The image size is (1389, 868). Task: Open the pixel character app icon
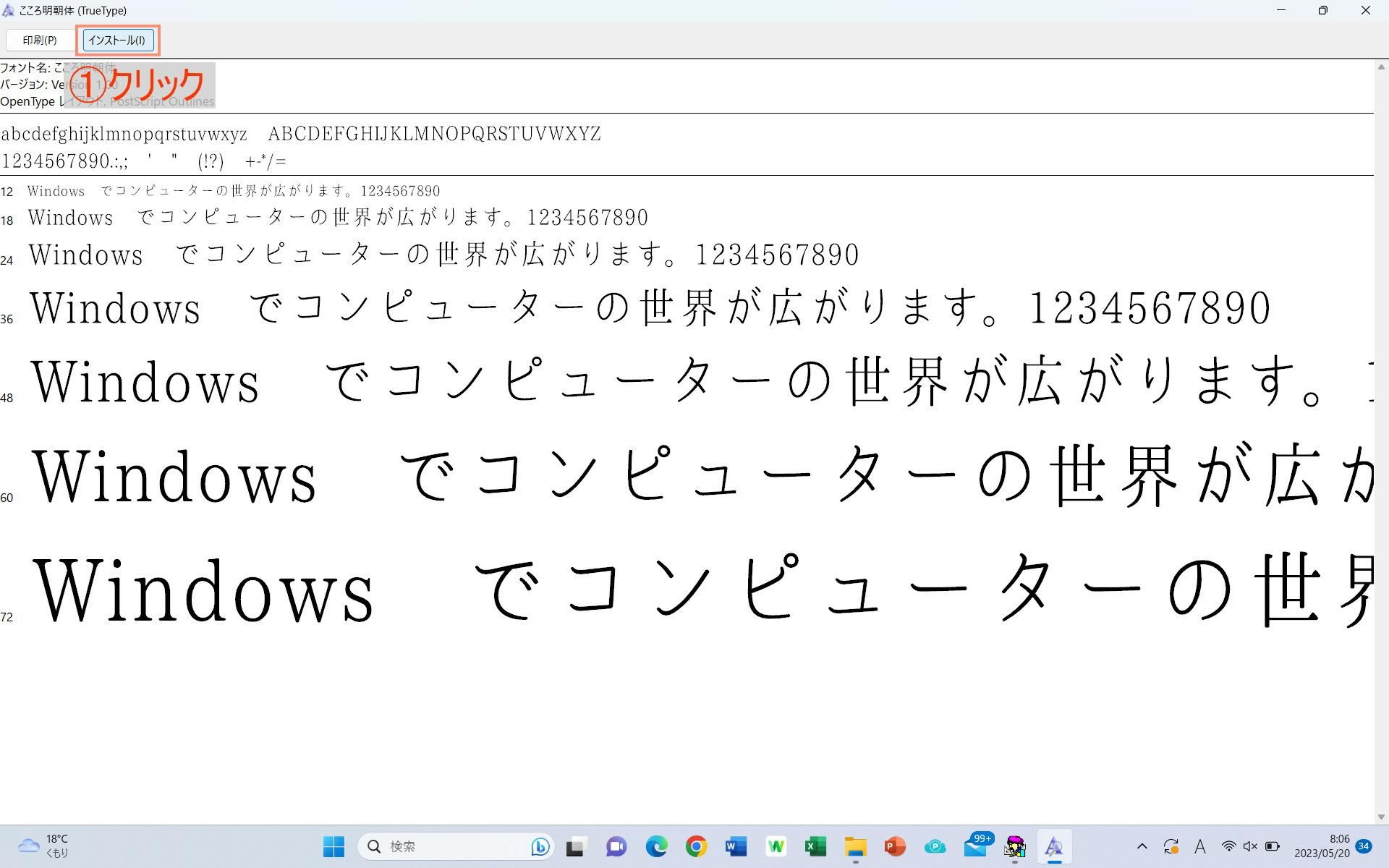pos(1015,846)
